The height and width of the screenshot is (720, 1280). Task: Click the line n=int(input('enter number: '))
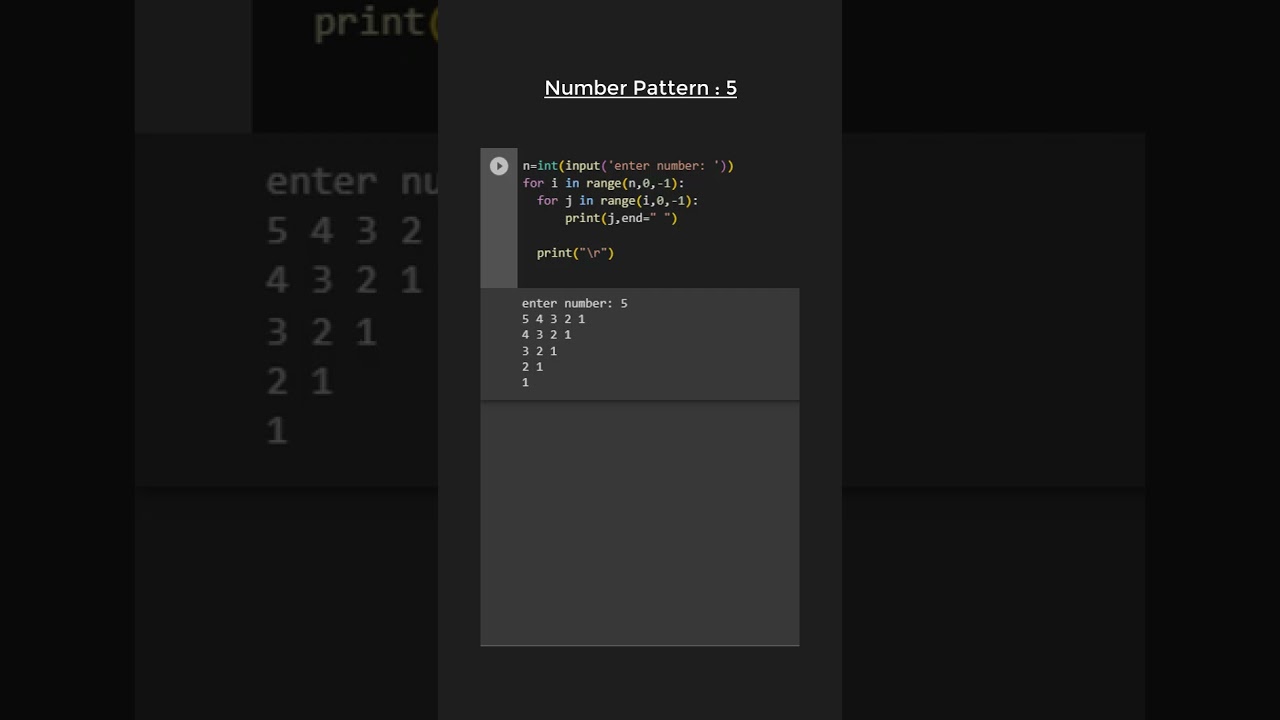[x=628, y=166]
